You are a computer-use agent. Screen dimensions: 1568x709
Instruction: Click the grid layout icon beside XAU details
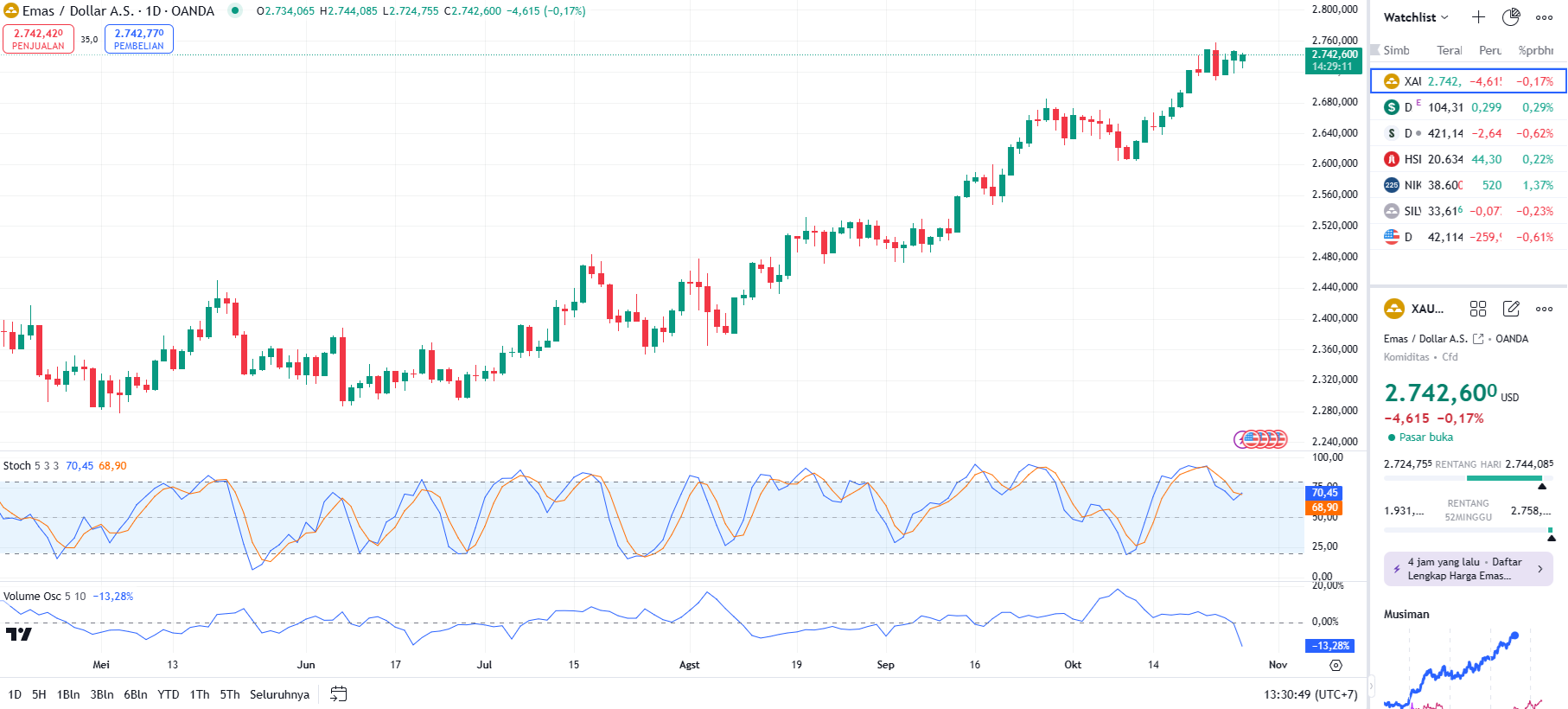[1478, 309]
